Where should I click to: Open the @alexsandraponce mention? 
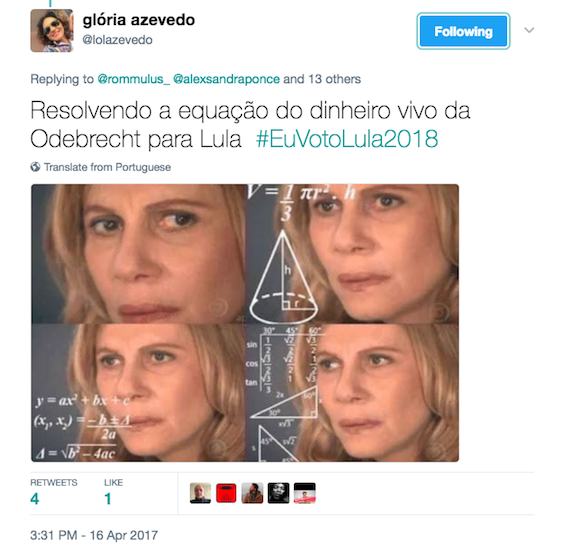click(226, 79)
